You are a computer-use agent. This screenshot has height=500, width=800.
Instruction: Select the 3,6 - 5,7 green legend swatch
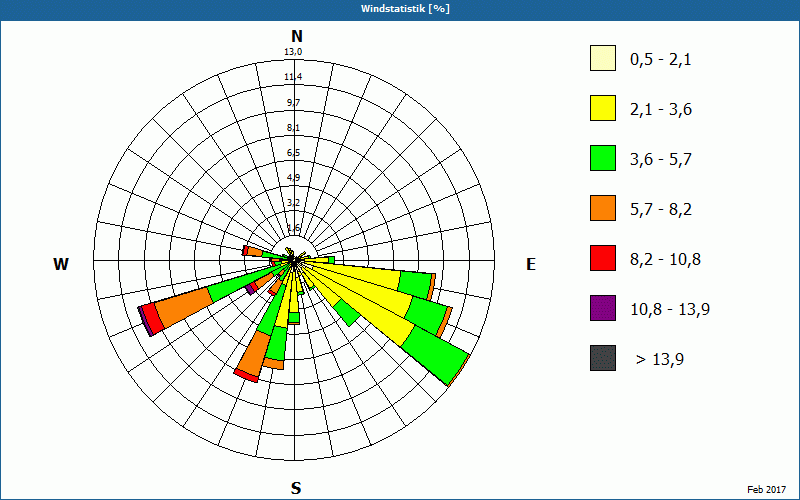tap(603, 158)
